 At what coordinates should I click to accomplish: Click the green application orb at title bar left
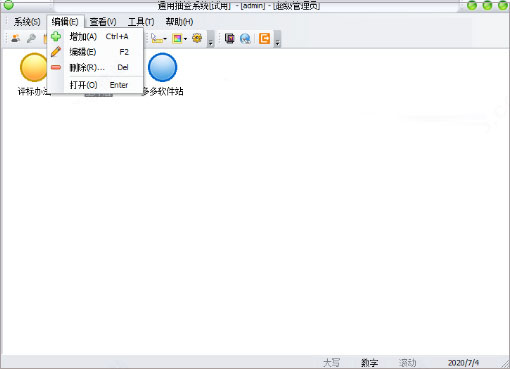click(9, 5)
